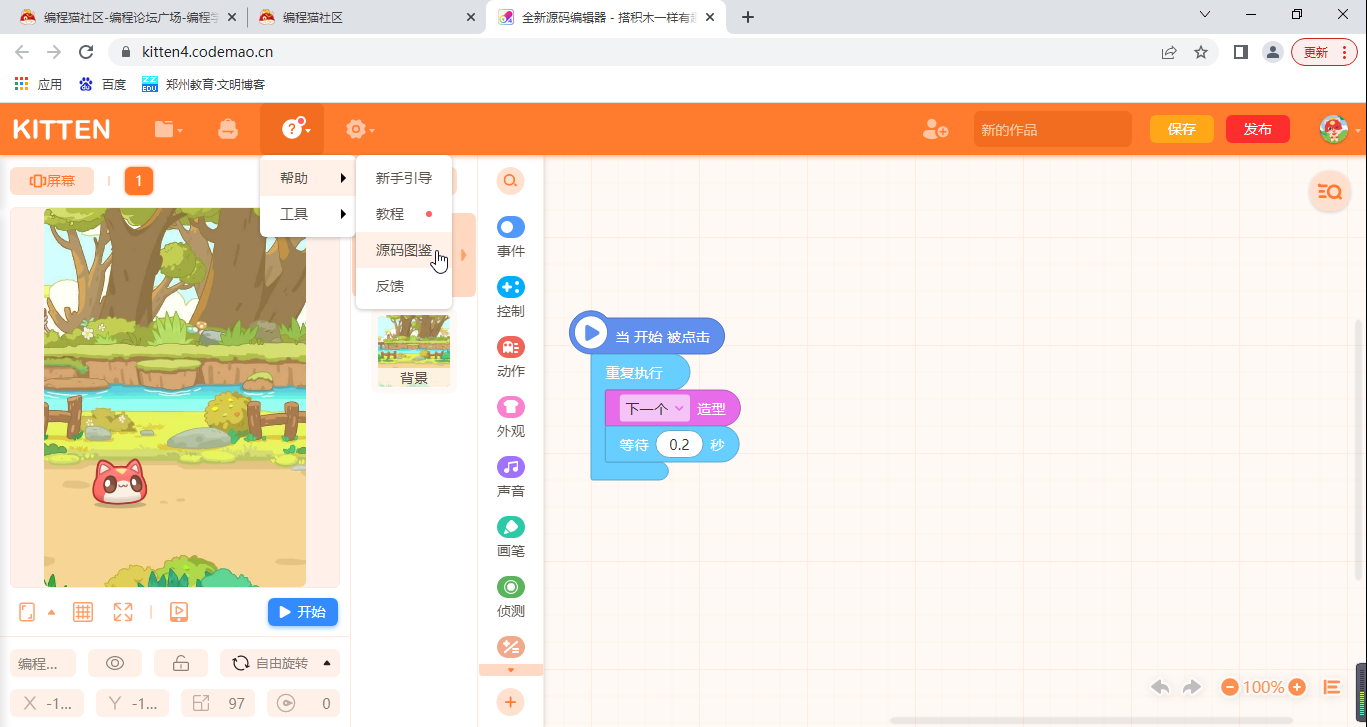Image resolution: width=1367 pixels, height=727 pixels.
Task: Zoom out the workspace
Action: (1230, 687)
